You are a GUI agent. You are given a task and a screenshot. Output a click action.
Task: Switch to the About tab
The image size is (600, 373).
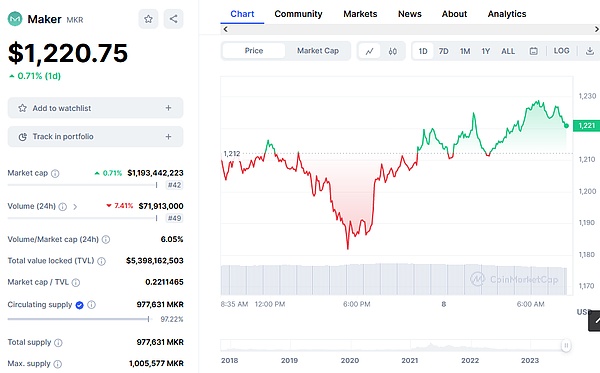(x=454, y=14)
